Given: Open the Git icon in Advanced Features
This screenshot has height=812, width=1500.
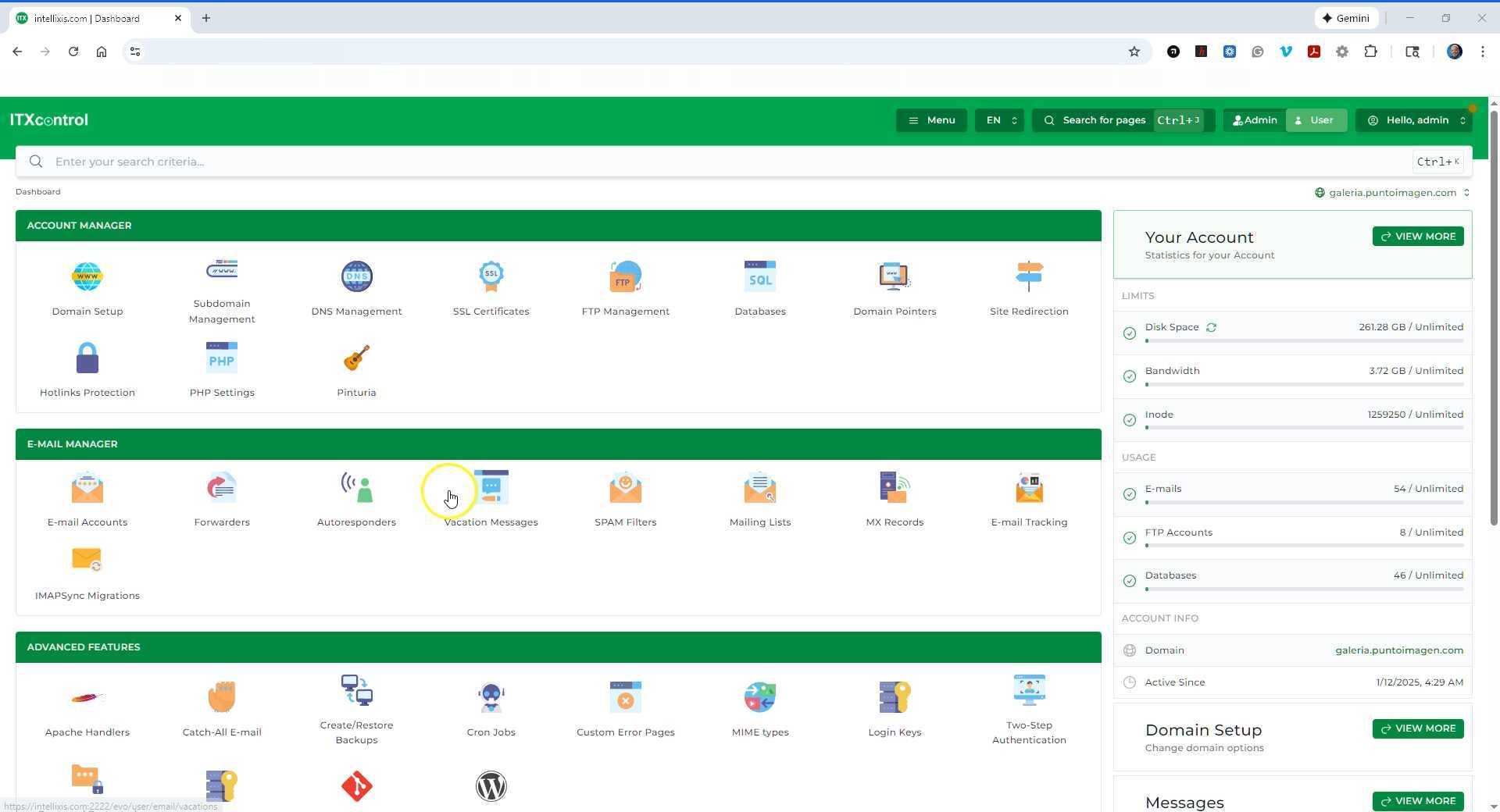Looking at the screenshot, I should tap(356, 786).
